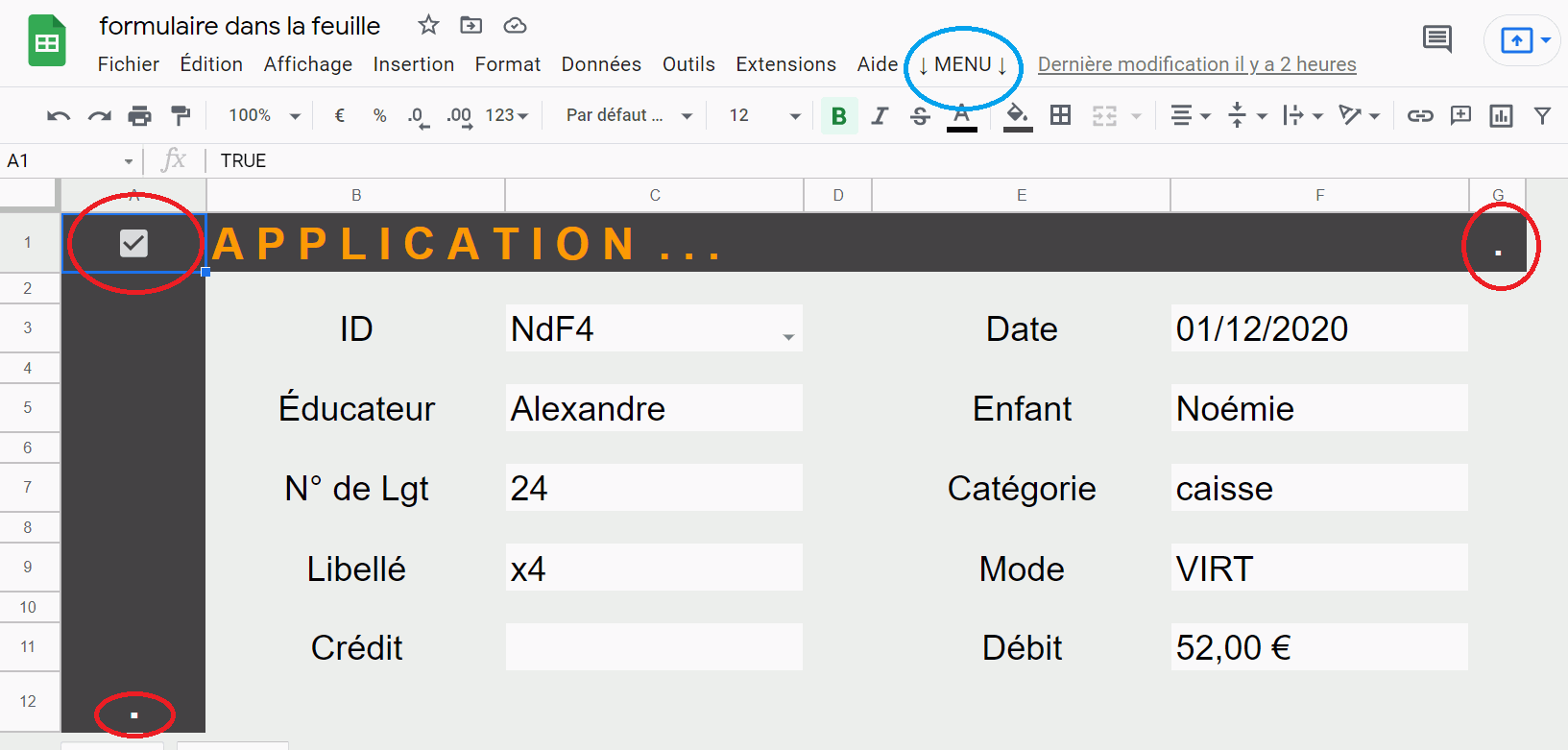
Task: Open the Dernière modification history link
Action: (1196, 64)
